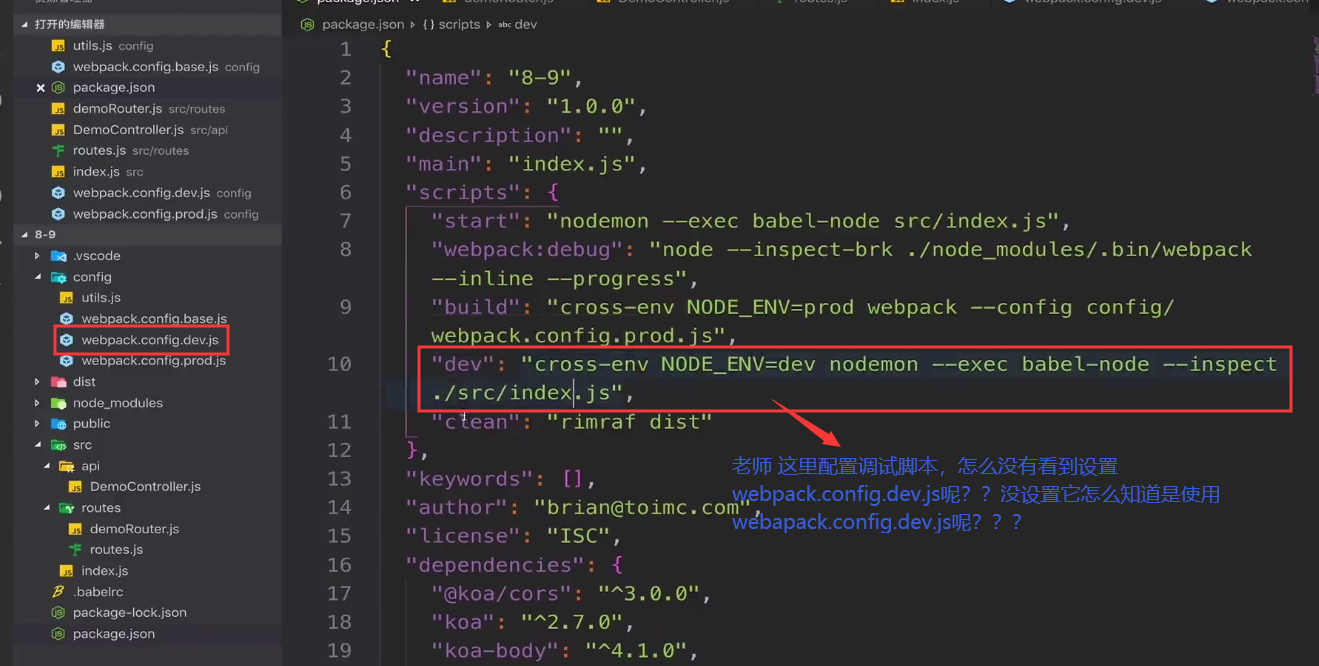Click JS icon of demoRouter.js under routes folder
The height and width of the screenshot is (666, 1319).
(x=75, y=529)
